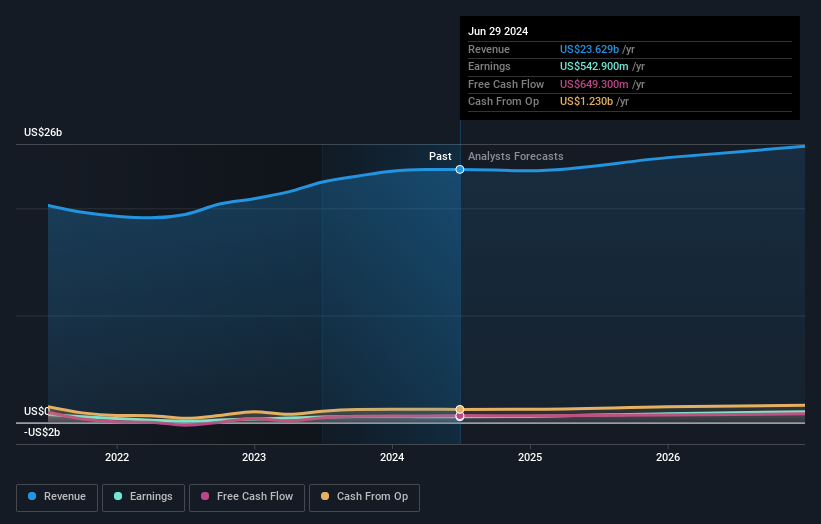
Task: Click the US$649.300m free cash flow value
Action: point(594,84)
